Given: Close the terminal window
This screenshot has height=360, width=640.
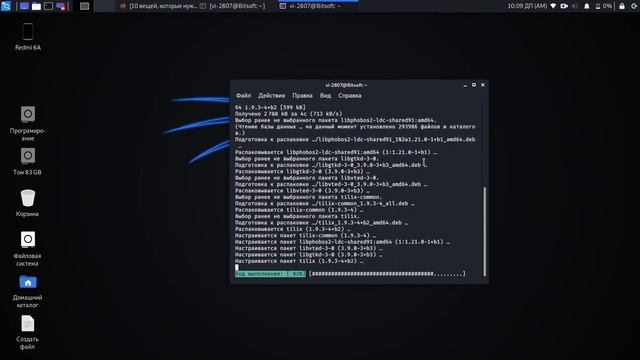Looking at the screenshot, I should point(483,85).
